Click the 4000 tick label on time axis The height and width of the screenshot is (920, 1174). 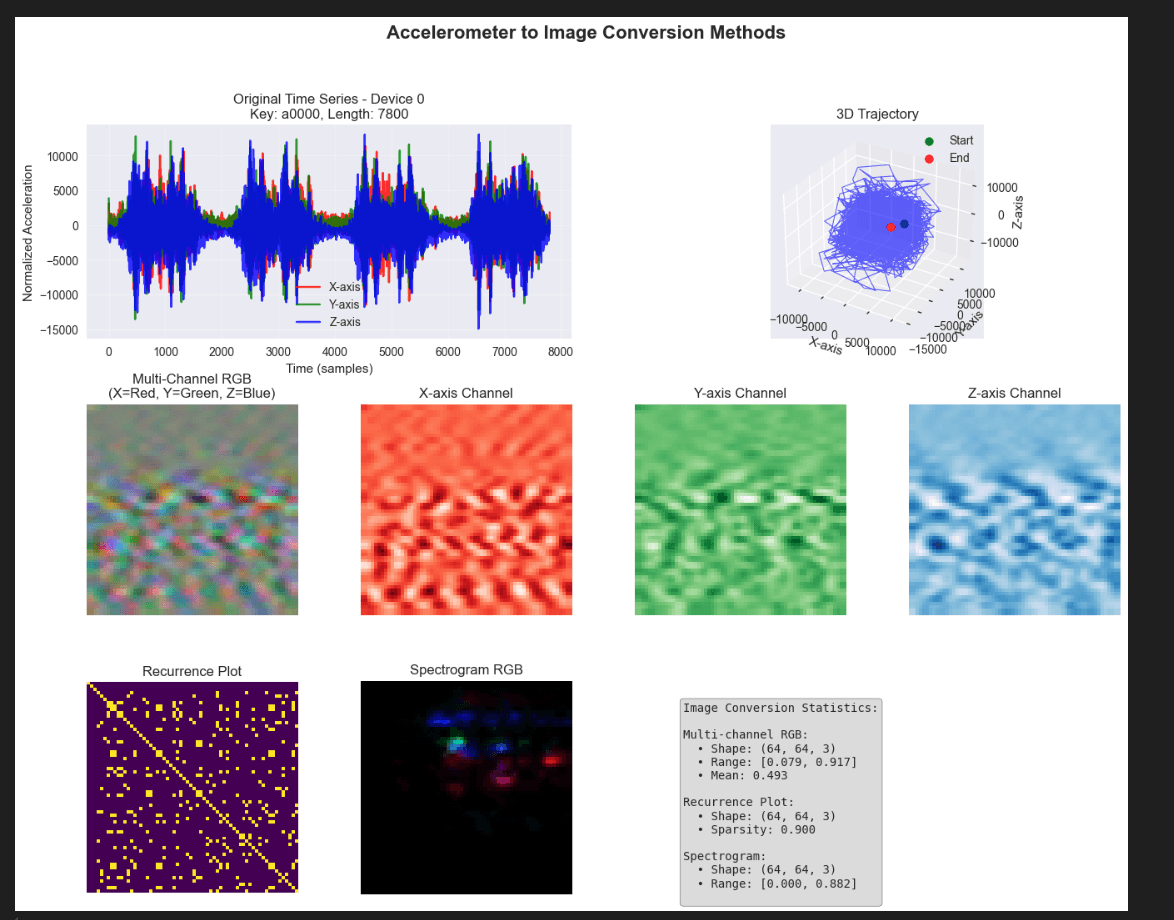335,351
